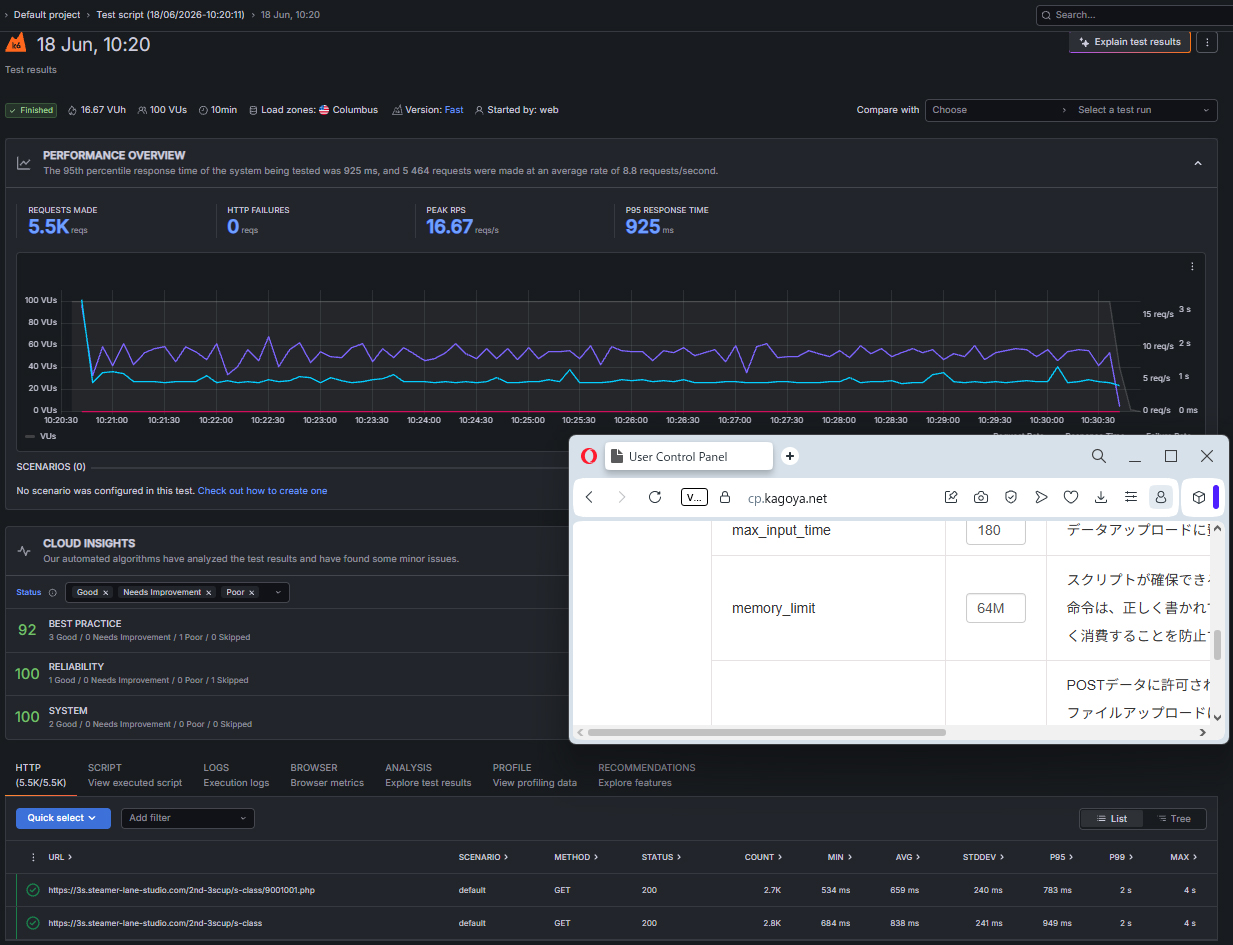Open Opera downloads arrow icon
This screenshot has width=1233, height=945.
1101,497
